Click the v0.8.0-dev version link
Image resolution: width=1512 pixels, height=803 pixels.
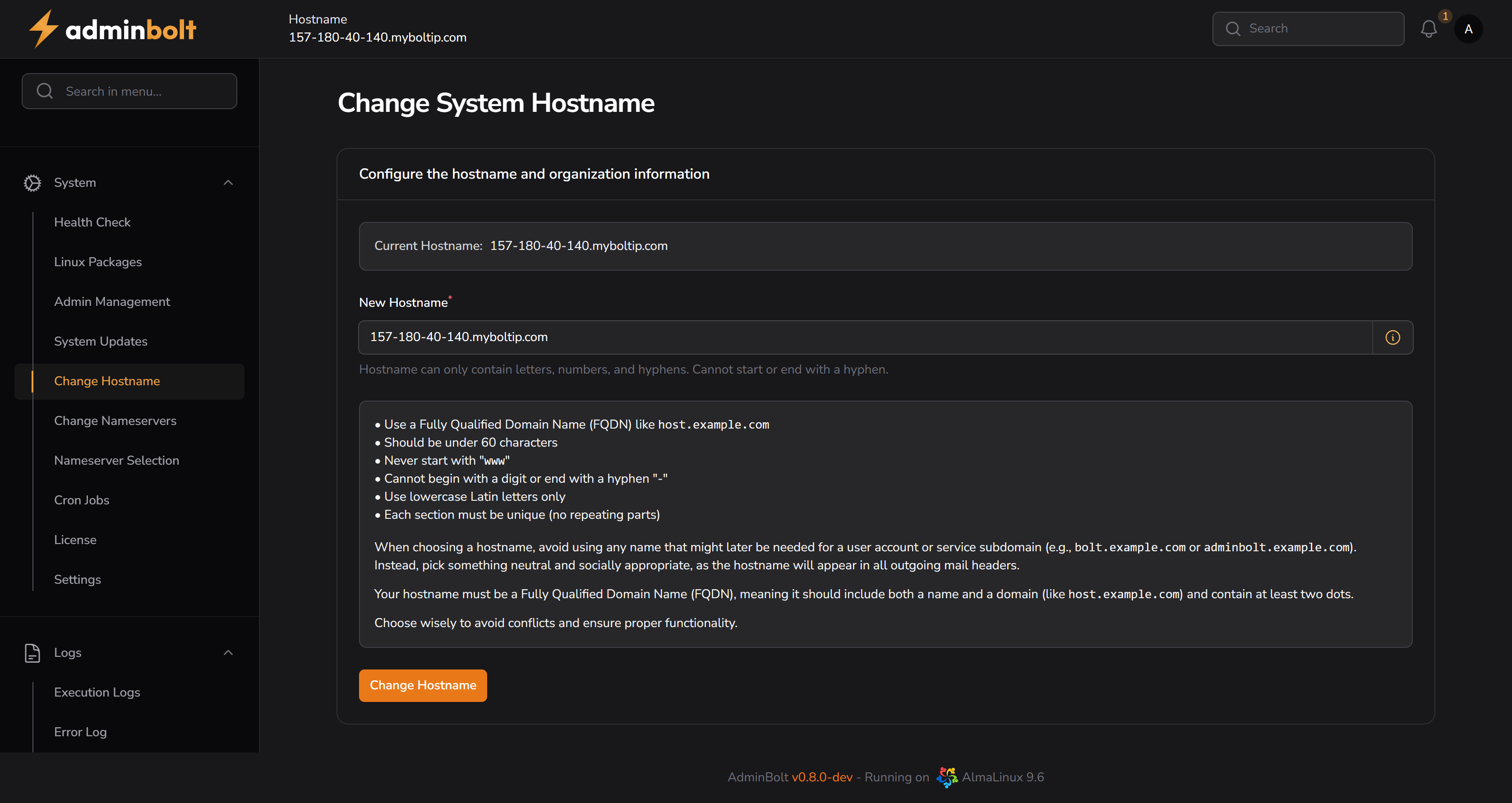(x=822, y=776)
